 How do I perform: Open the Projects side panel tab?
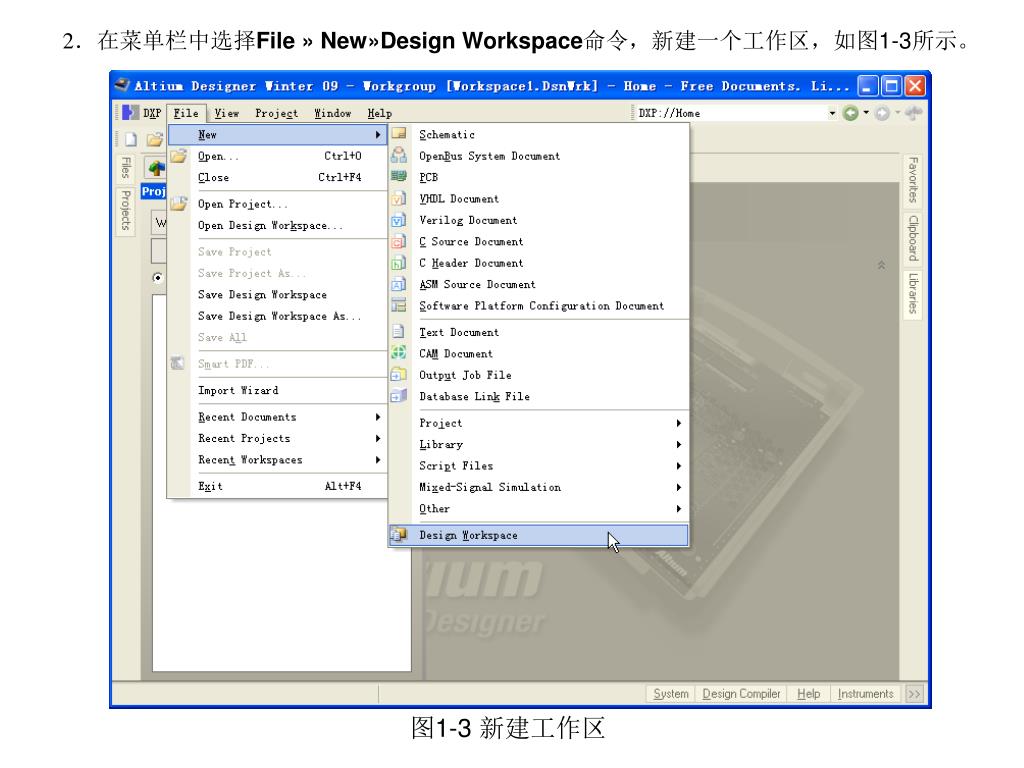click(x=125, y=210)
